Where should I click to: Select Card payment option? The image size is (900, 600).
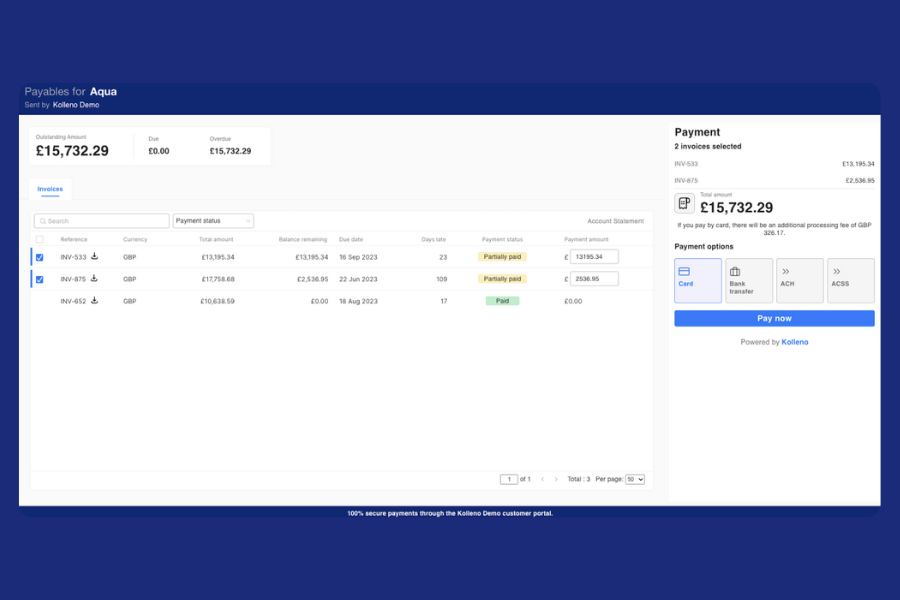pos(698,281)
